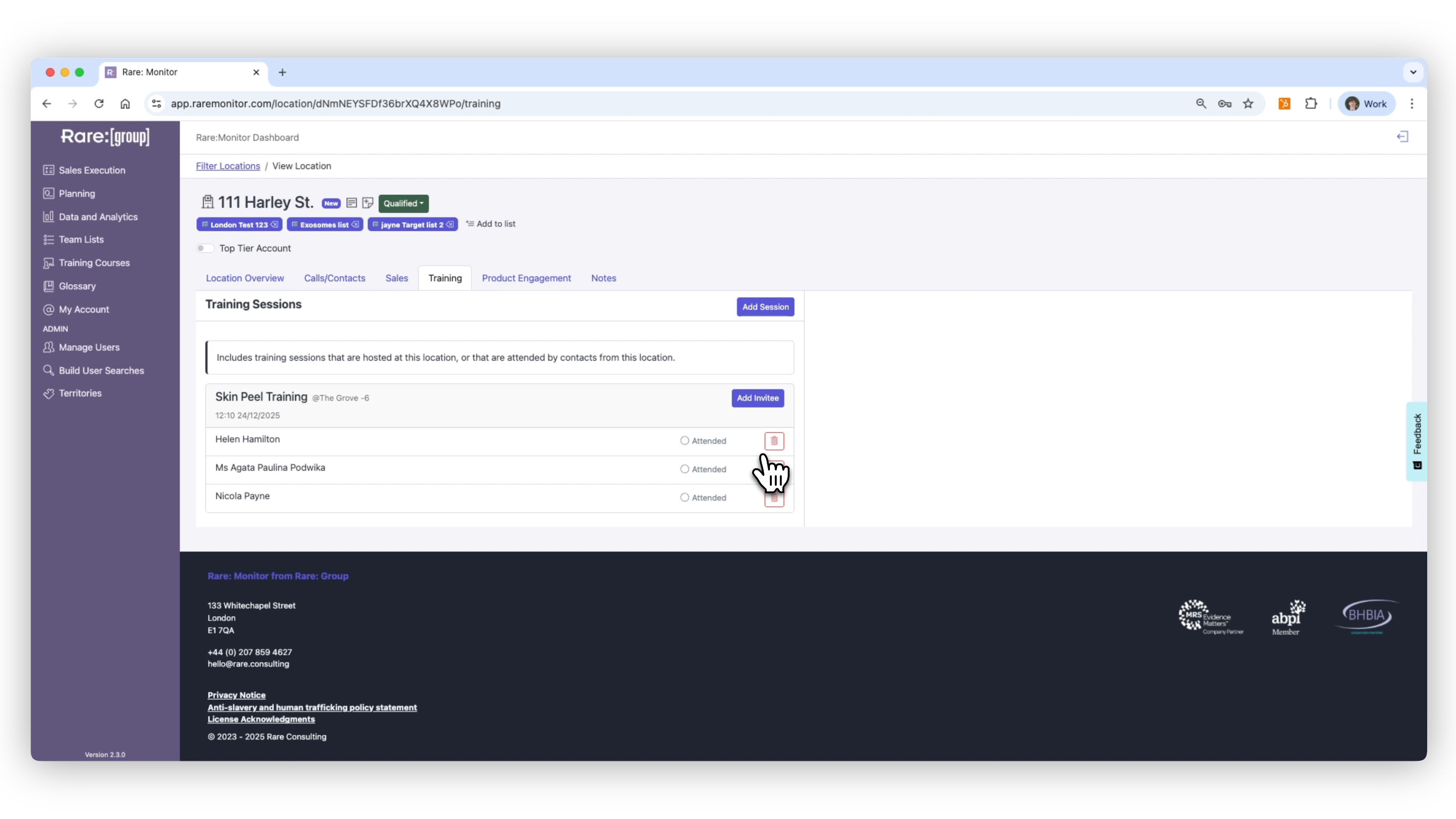Remove jayne Target list 2 tag
This screenshot has width=1456, height=819.
[x=450, y=224]
